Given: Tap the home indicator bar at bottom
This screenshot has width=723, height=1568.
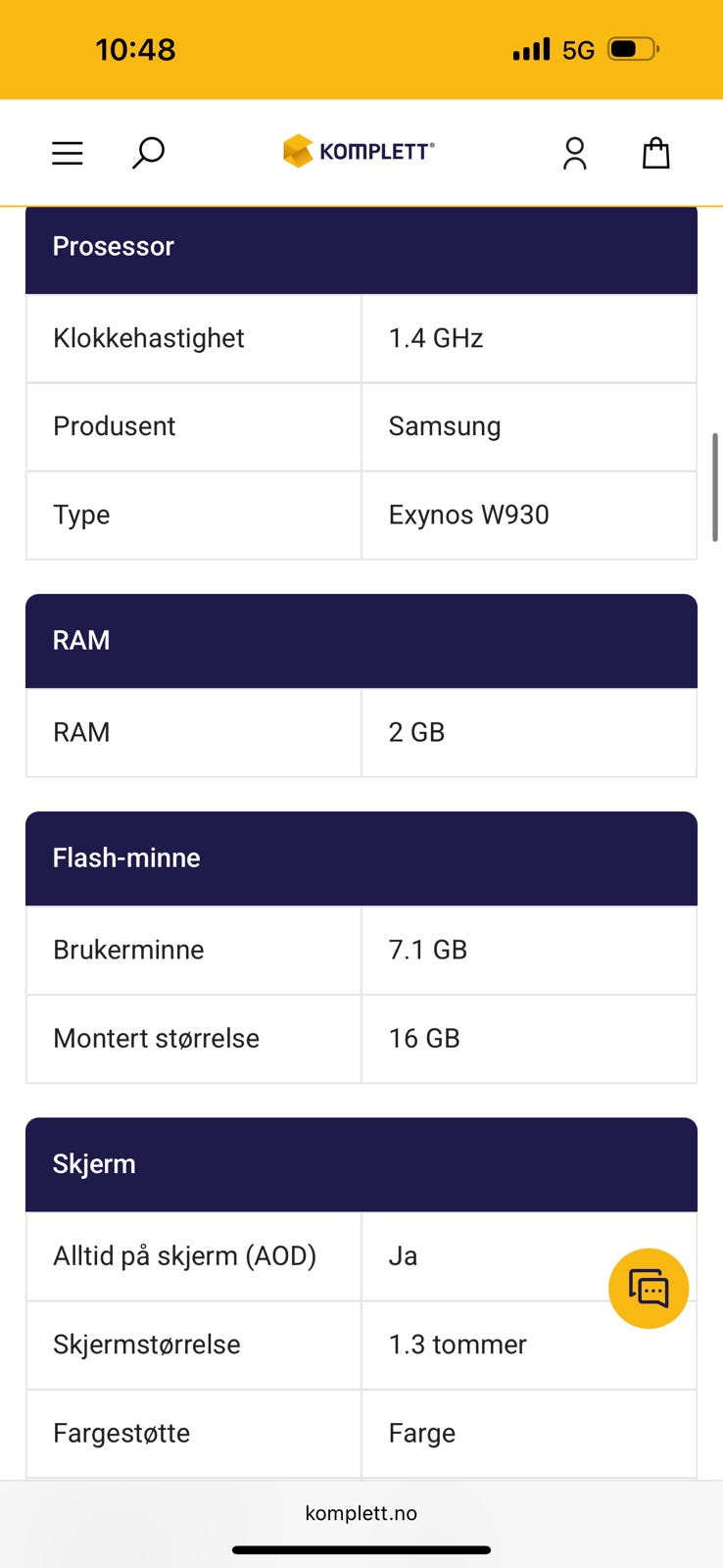Looking at the screenshot, I should coord(361,1550).
